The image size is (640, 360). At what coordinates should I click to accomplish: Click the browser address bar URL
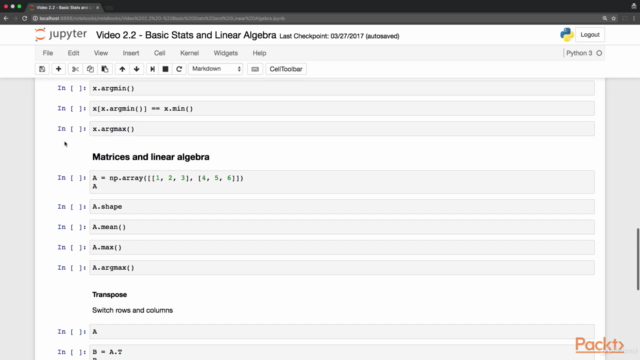(162, 18)
